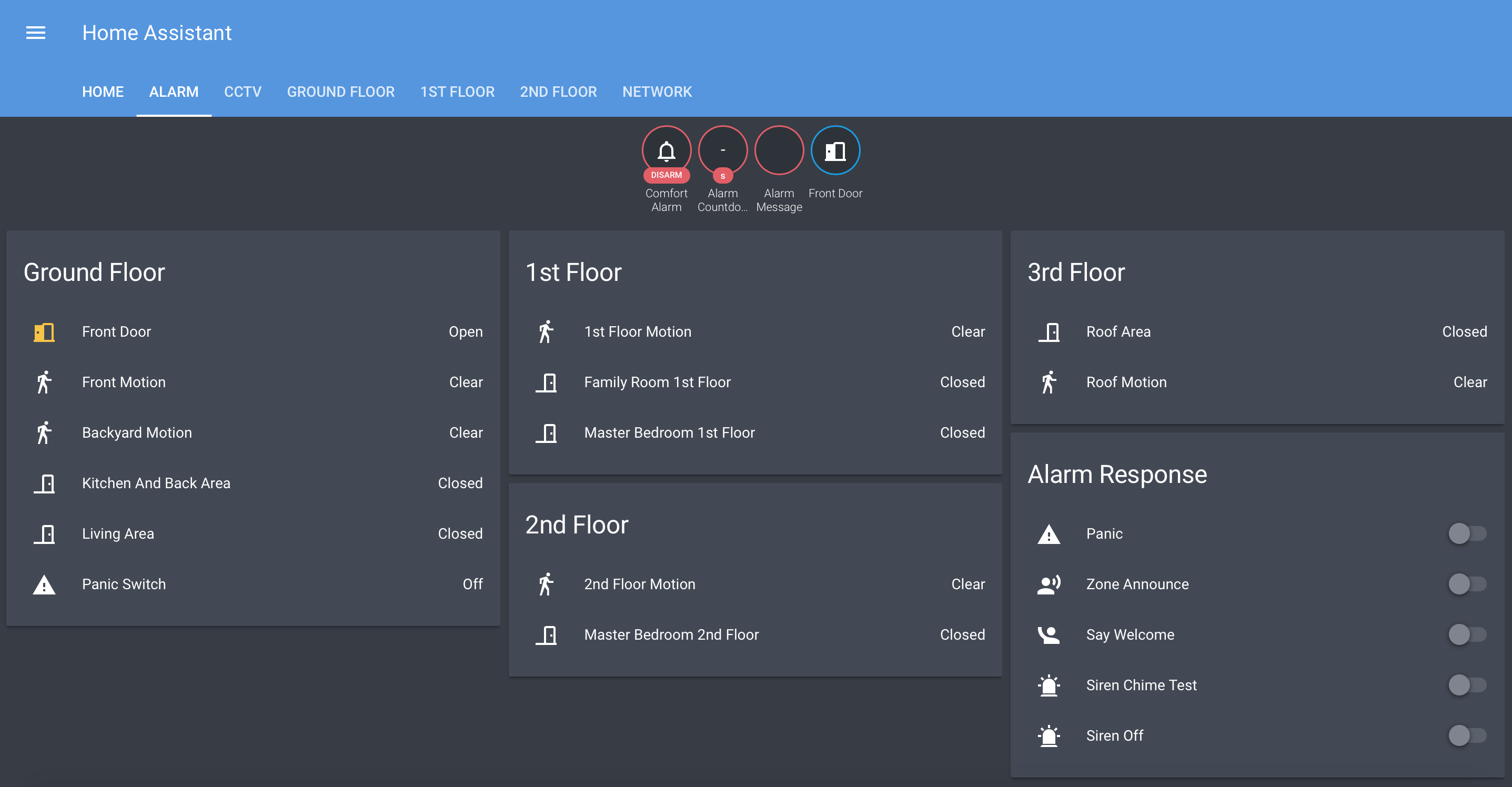Turn on the Zone Announce switch
1512x787 pixels.
click(1466, 584)
